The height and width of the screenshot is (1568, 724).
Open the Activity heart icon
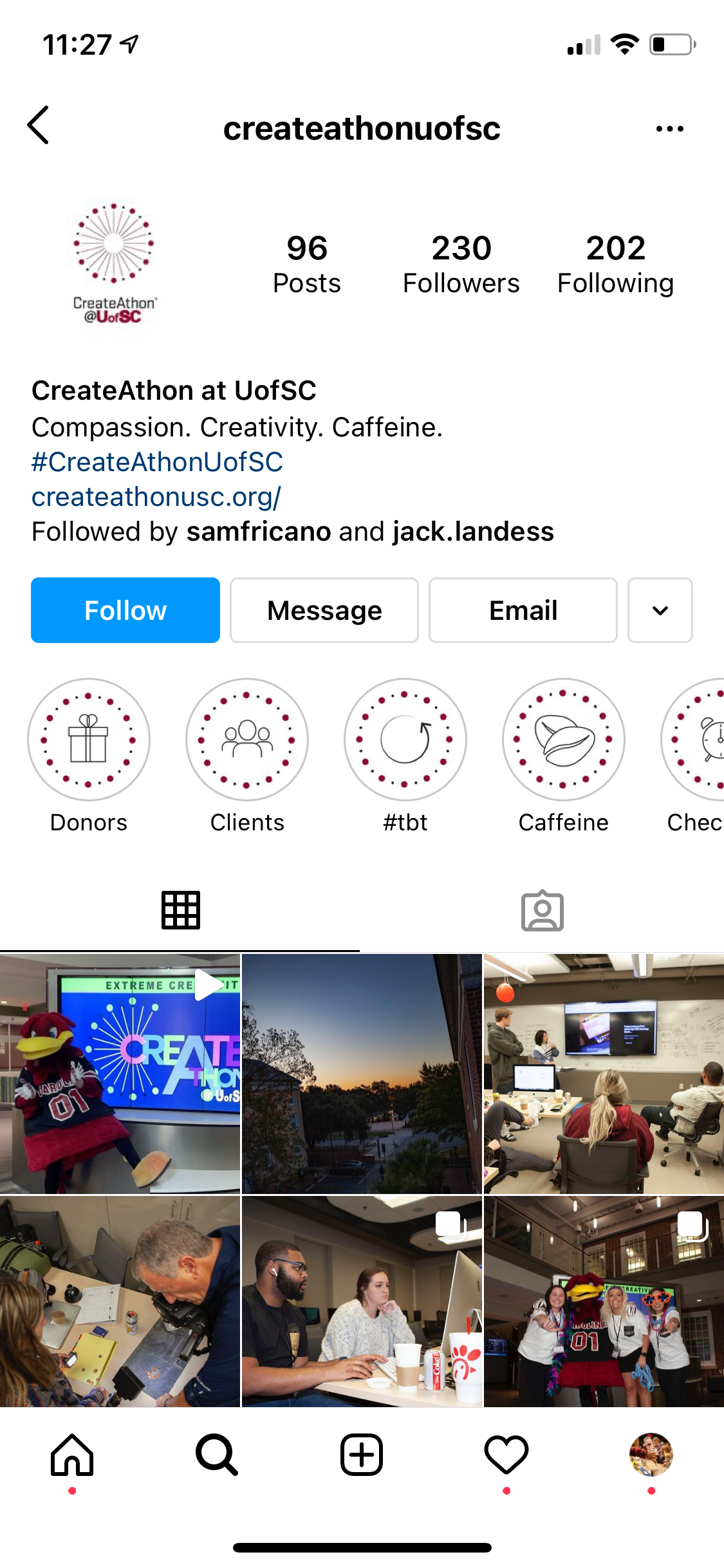tap(506, 1455)
